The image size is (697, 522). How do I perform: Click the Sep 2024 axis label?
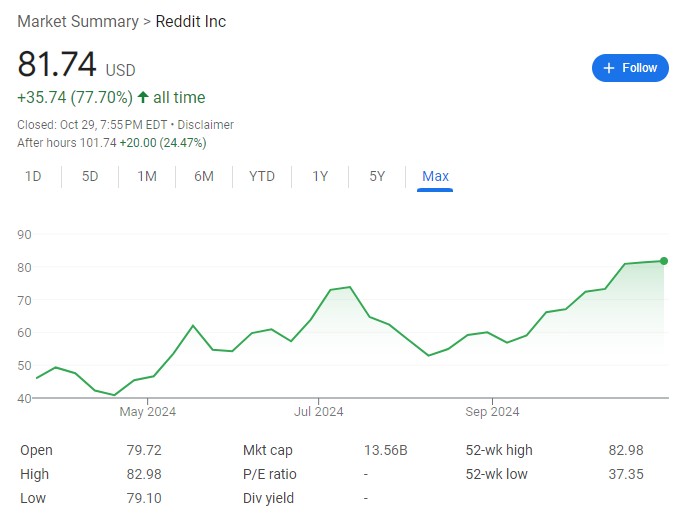click(x=492, y=411)
